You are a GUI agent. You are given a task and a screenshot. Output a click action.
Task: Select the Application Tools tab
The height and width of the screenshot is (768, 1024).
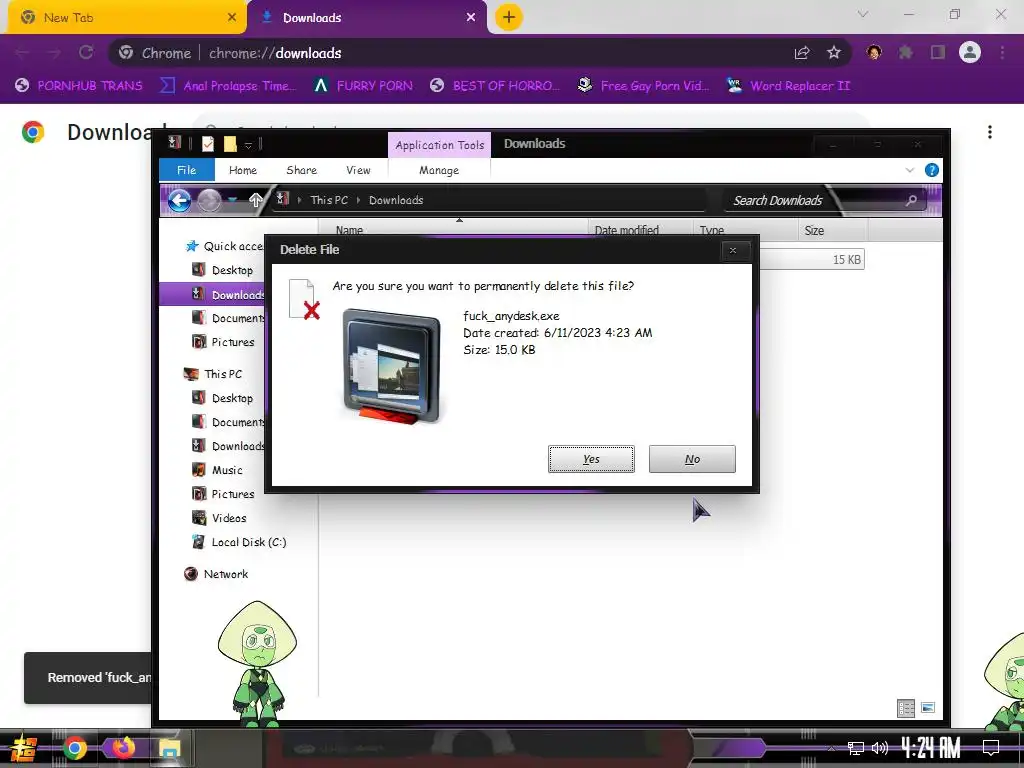coord(440,145)
